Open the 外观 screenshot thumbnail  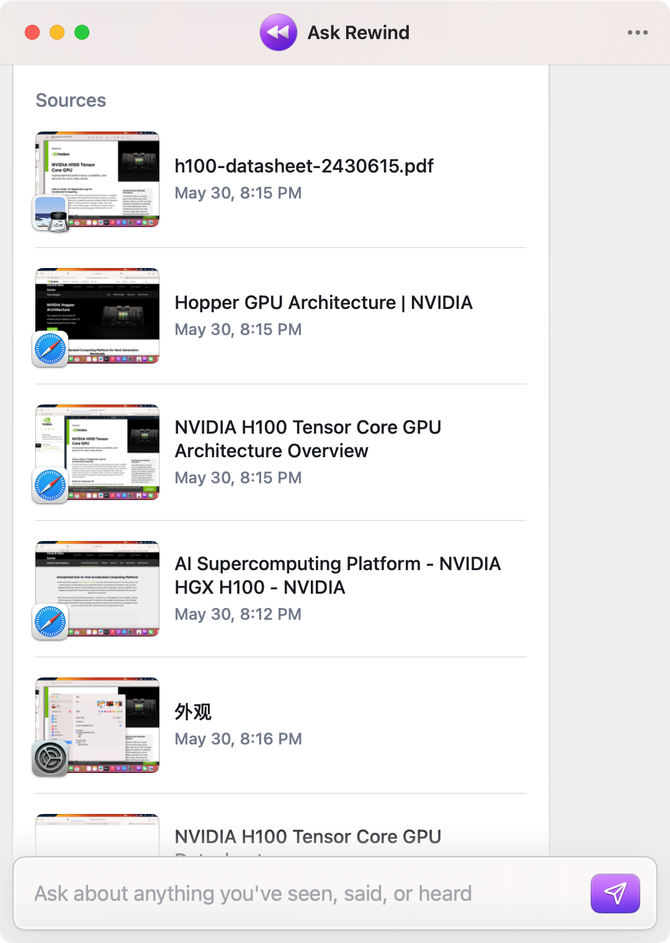(x=97, y=725)
